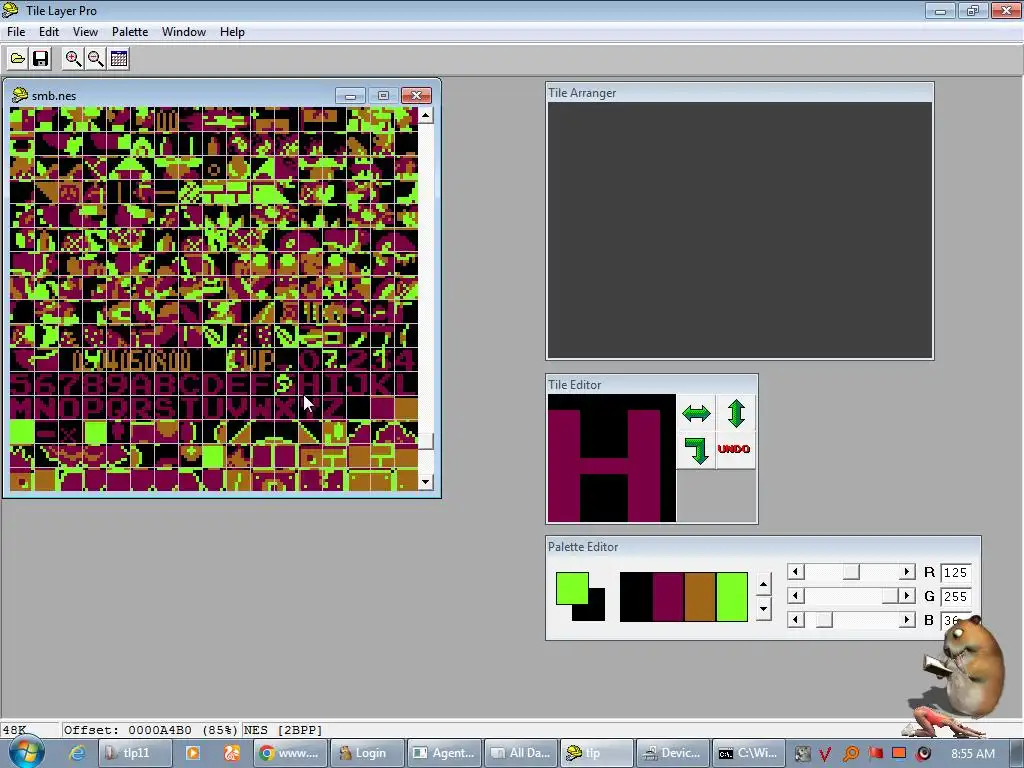
Task: Click the smb.nes vertical scrollbar thumb
Action: click(425, 441)
